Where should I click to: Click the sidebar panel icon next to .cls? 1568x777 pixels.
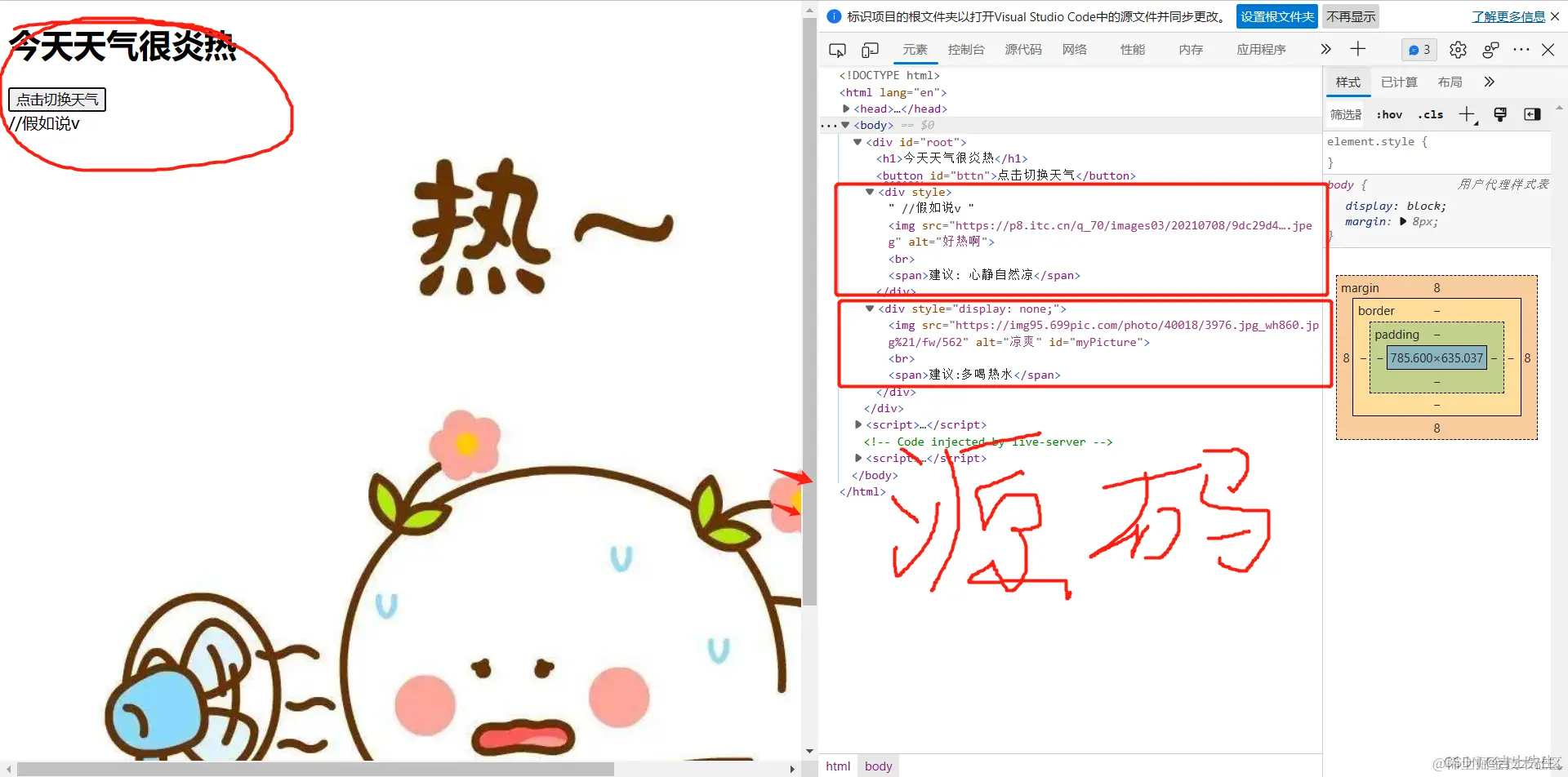[x=1533, y=114]
